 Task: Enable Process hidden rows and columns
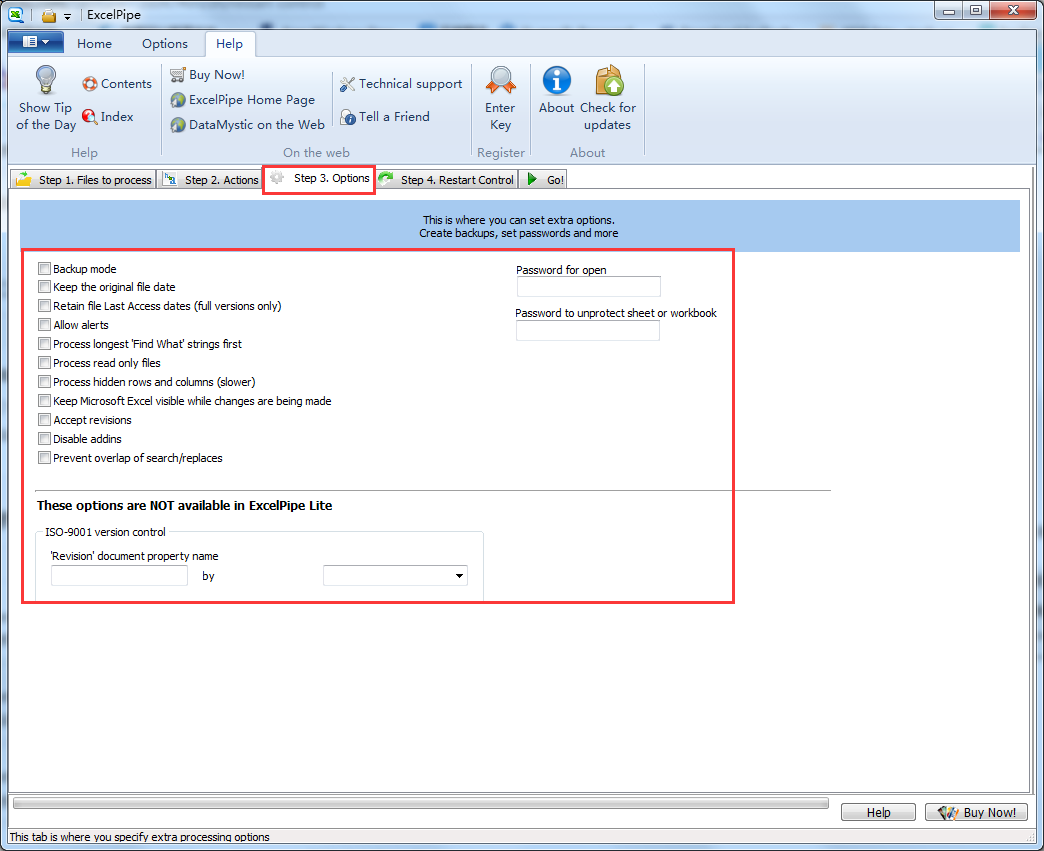coord(45,382)
